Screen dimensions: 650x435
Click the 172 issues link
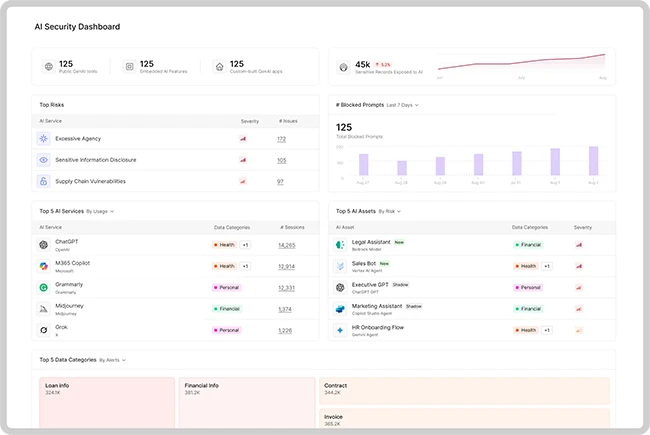(281, 139)
